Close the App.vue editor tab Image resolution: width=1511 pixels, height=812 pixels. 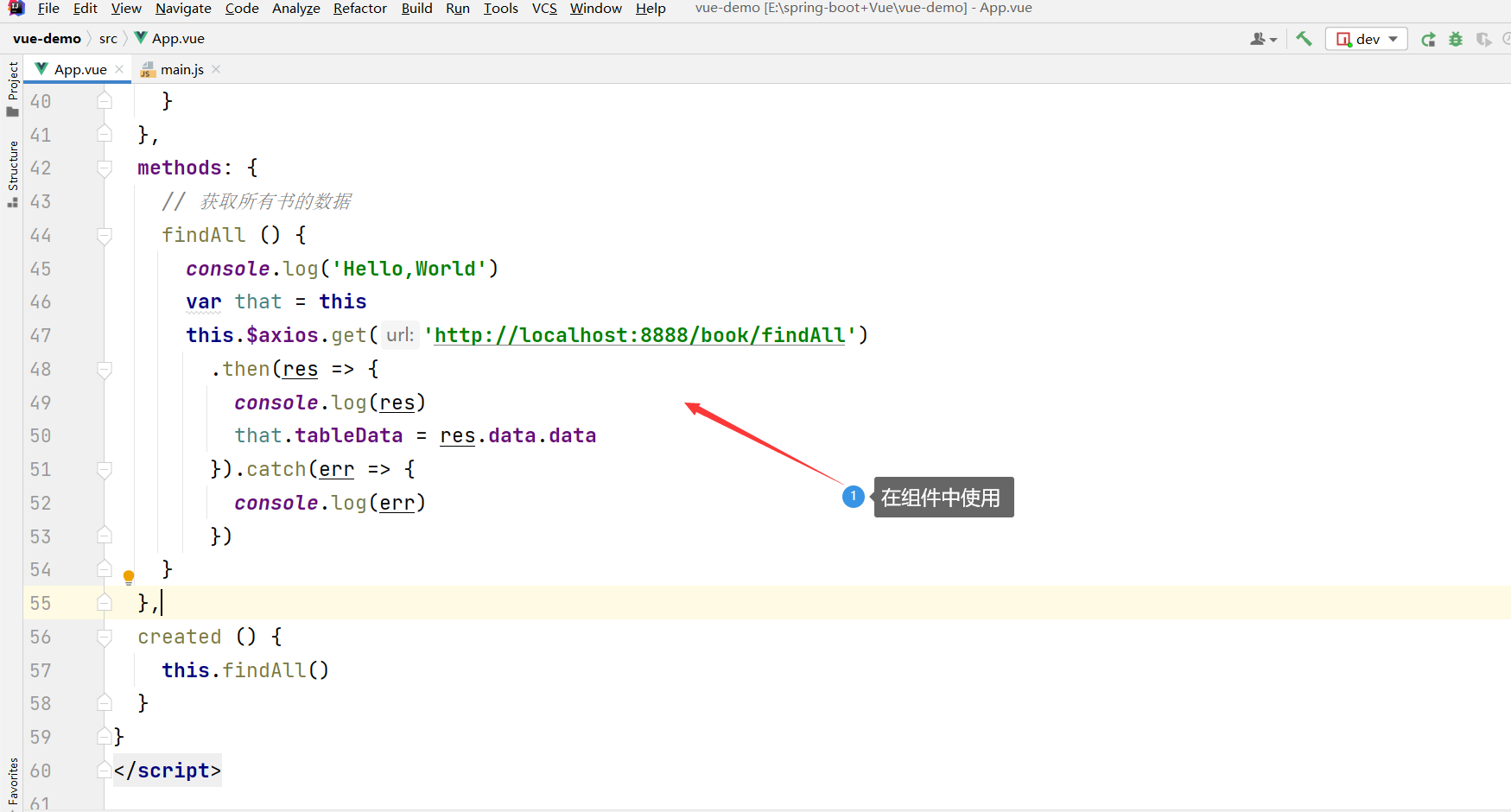pyautogui.click(x=119, y=69)
